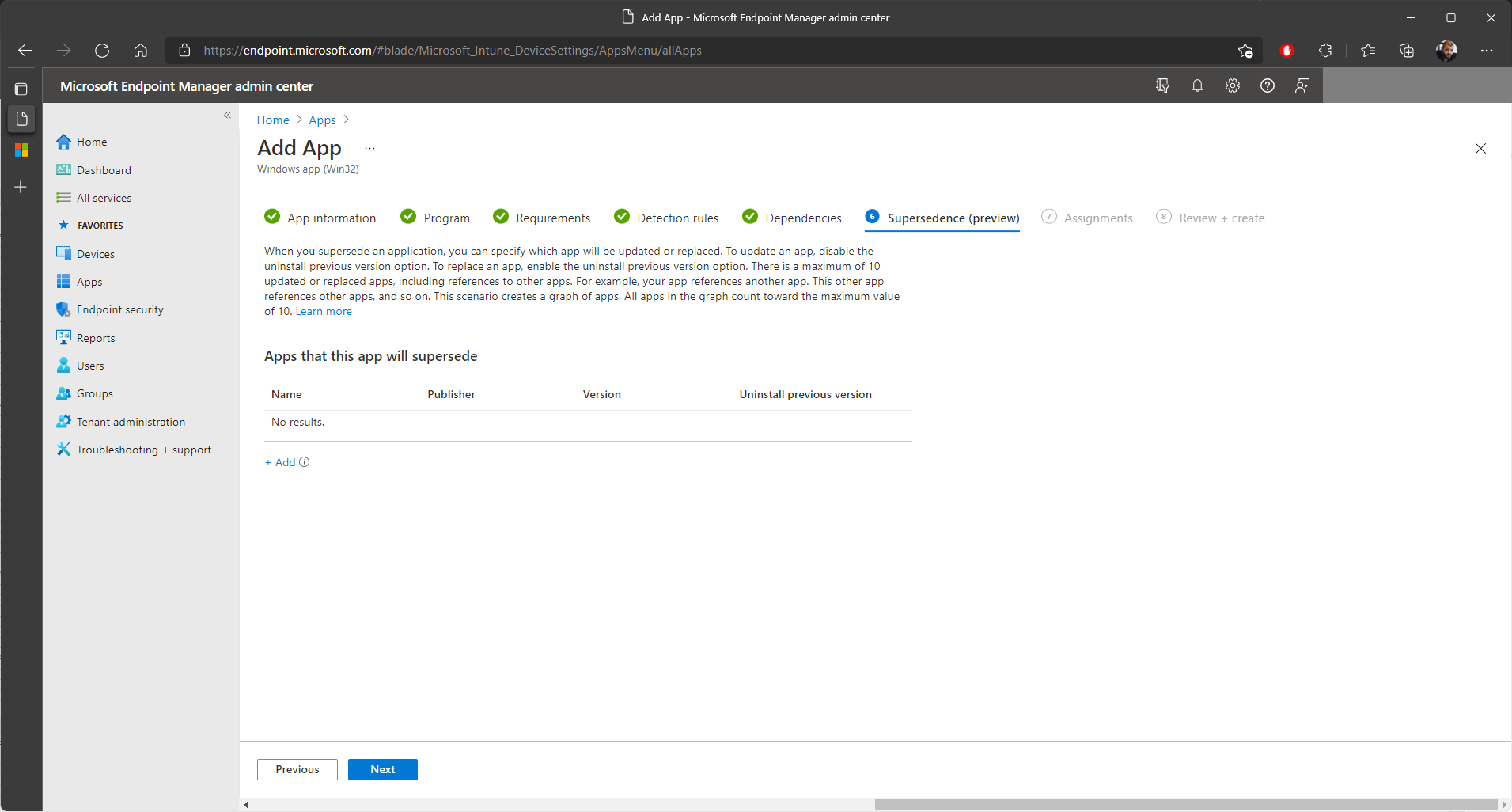Go to the browser home page icon
Image resolution: width=1512 pixels, height=812 pixels.
coord(141,51)
